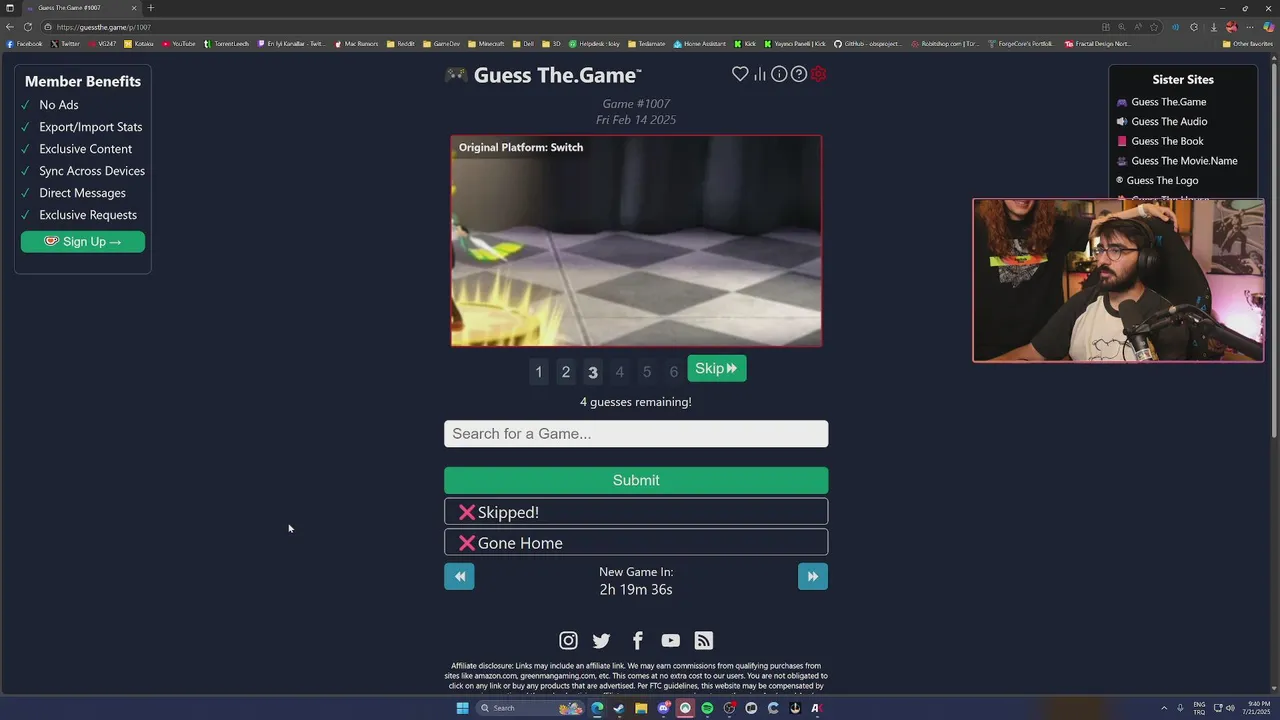Open the Tedarmate bookmarks folder

coord(646,44)
